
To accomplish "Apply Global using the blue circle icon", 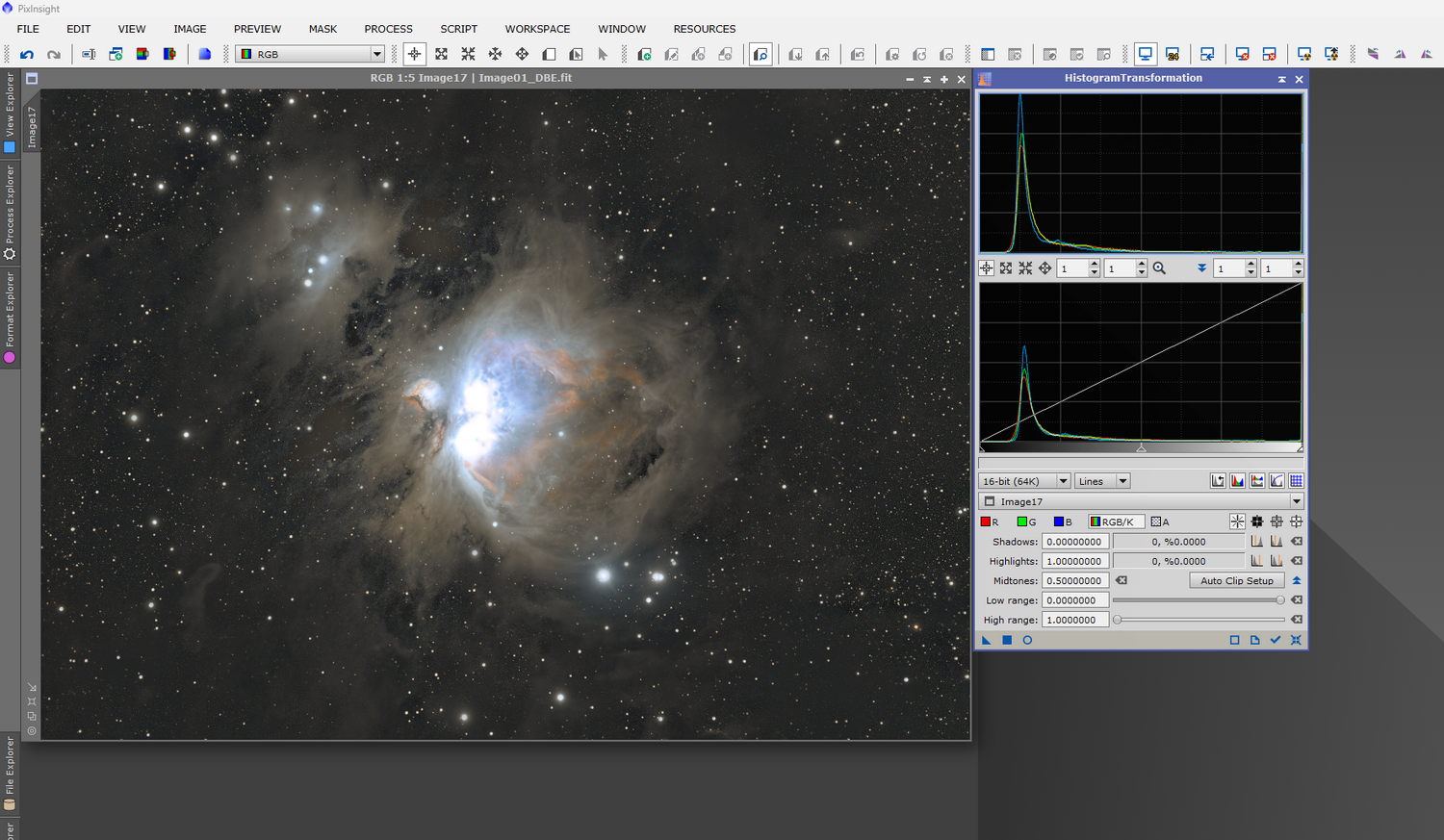I will (x=1027, y=640).
